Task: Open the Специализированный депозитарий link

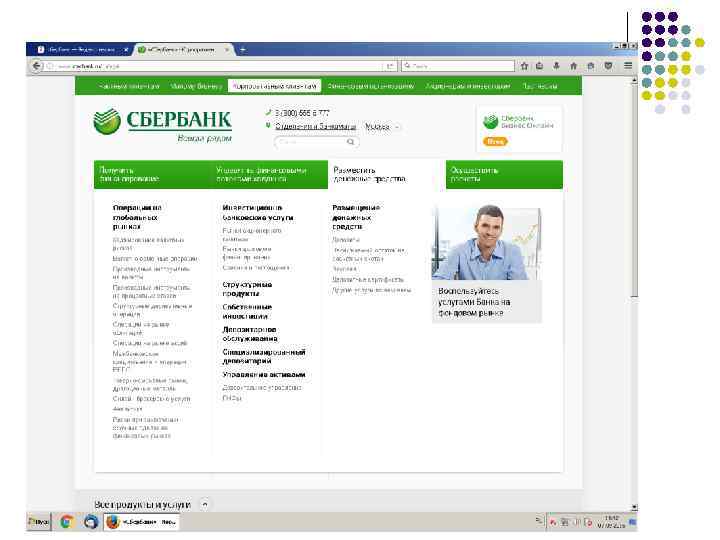Action: (x=264, y=356)
